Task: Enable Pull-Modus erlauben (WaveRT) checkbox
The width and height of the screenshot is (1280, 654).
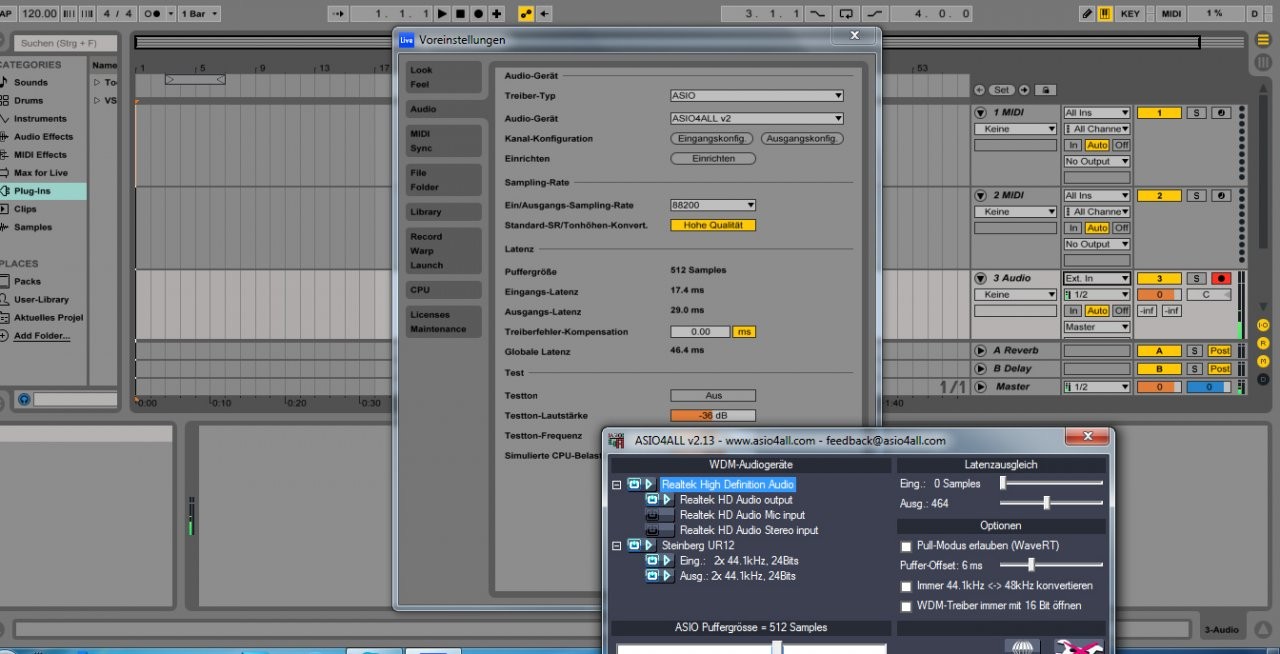Action: tap(906, 546)
